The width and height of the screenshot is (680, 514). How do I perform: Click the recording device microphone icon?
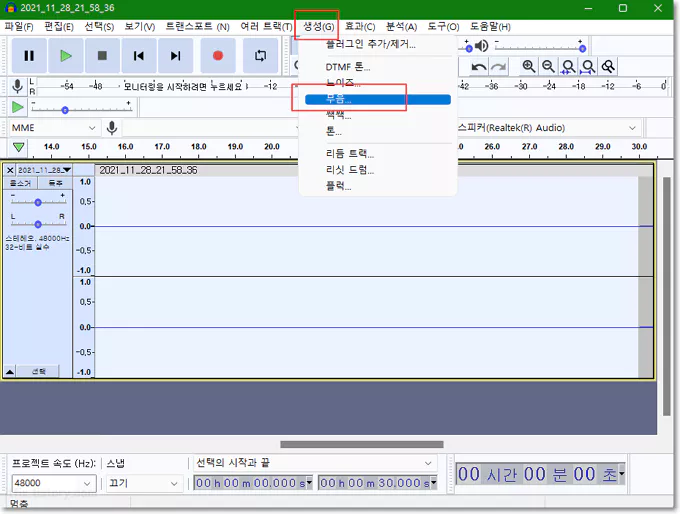point(112,128)
